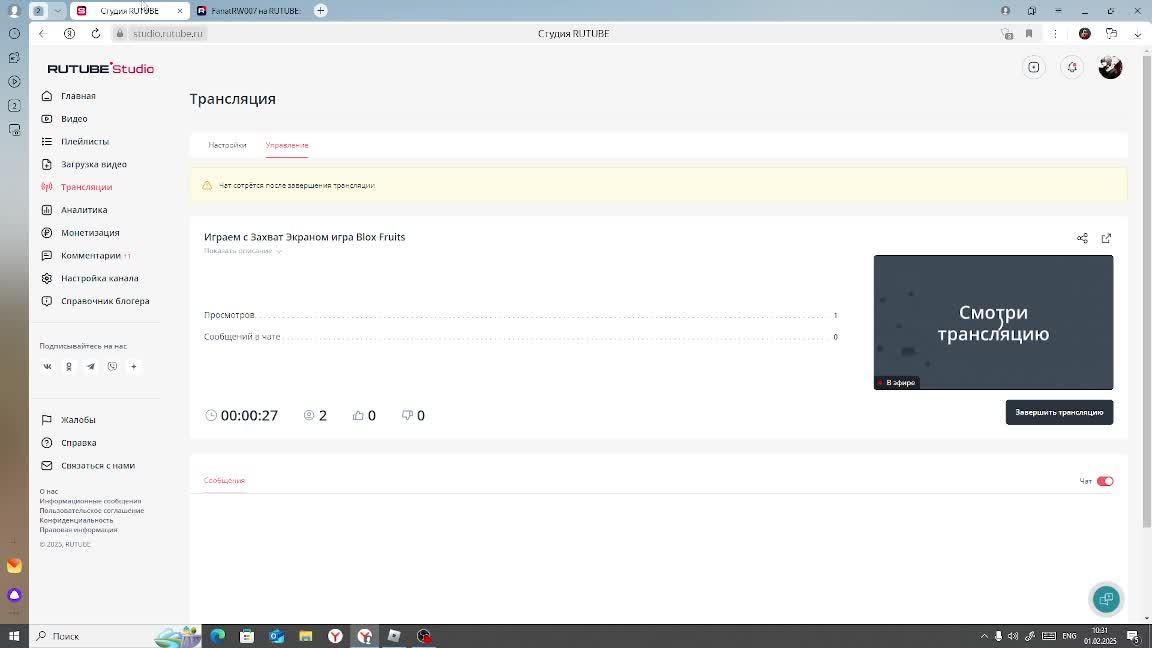Open File Explorer from taskbar
The image size is (1152, 648).
pos(306,636)
